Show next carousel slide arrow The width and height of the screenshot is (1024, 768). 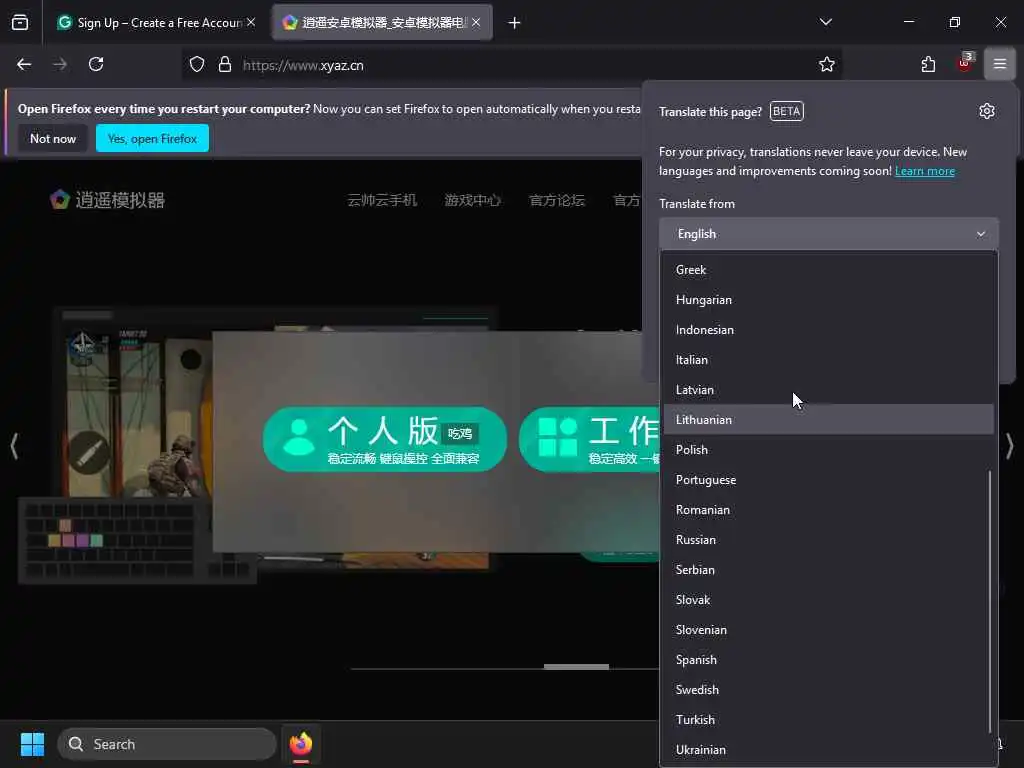pyautogui.click(x=1010, y=446)
